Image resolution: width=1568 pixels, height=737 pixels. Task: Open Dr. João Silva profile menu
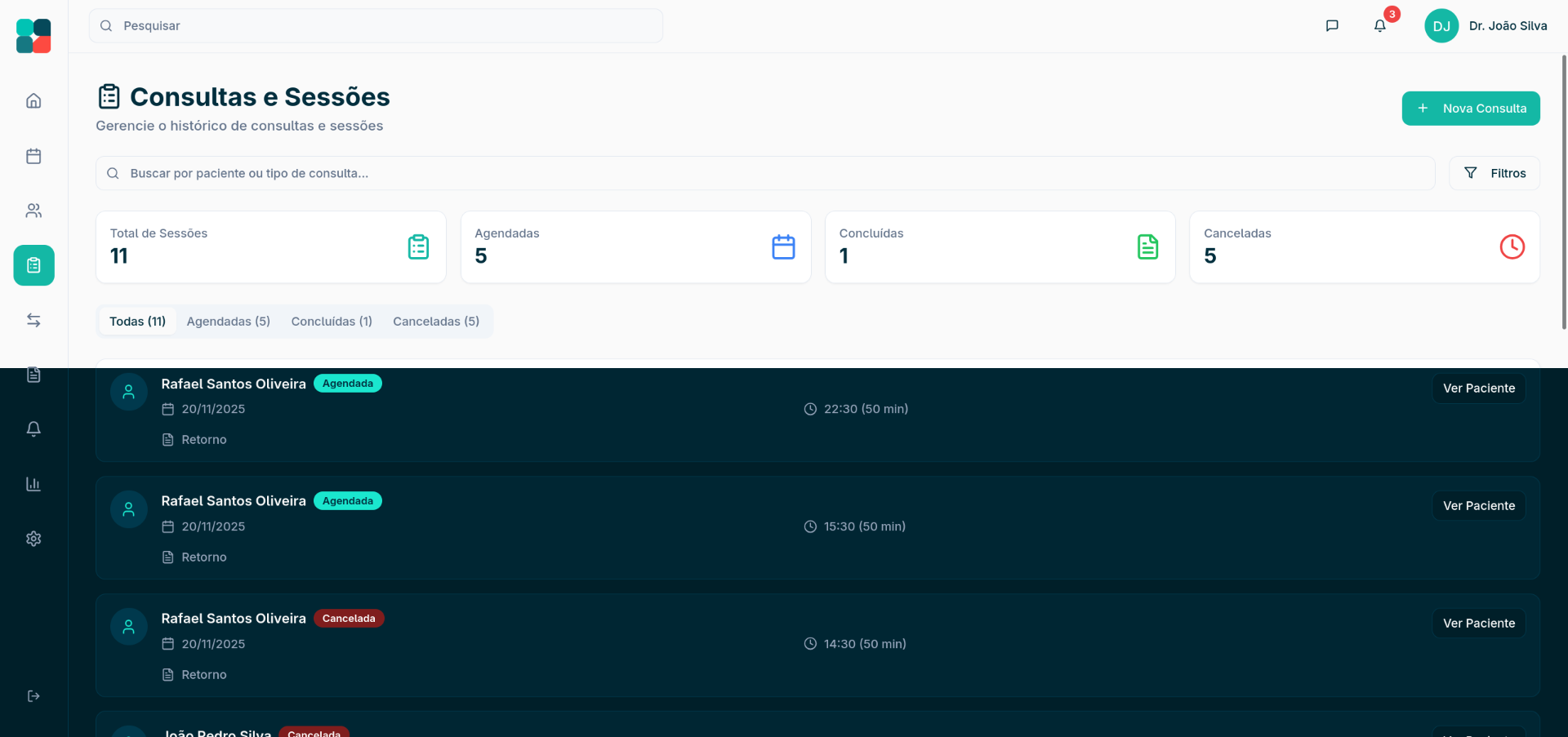coord(1486,26)
